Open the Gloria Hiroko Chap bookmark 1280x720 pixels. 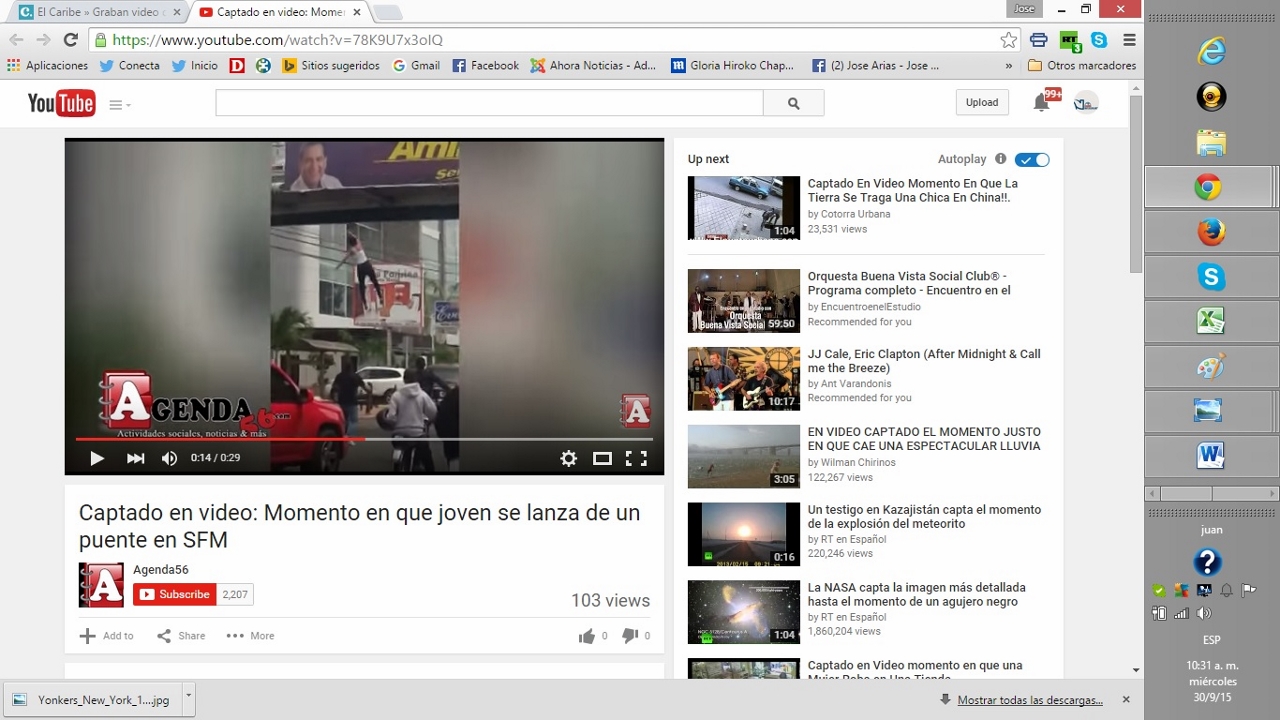[x=732, y=65]
